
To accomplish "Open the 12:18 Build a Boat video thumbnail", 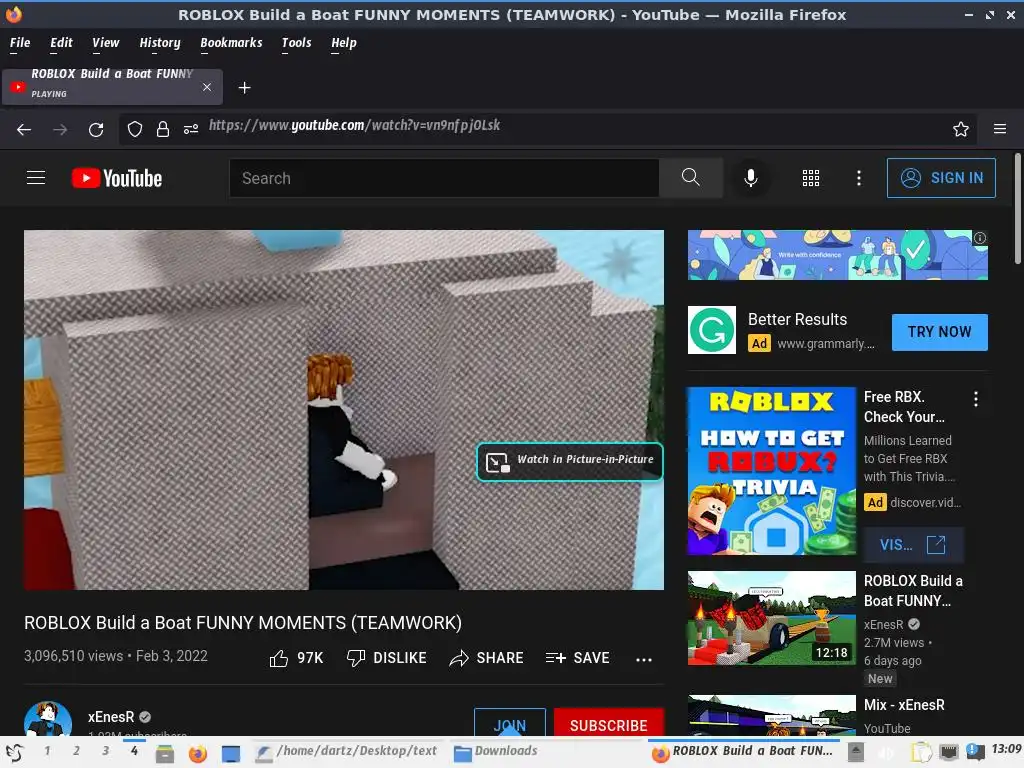I will click(771, 618).
